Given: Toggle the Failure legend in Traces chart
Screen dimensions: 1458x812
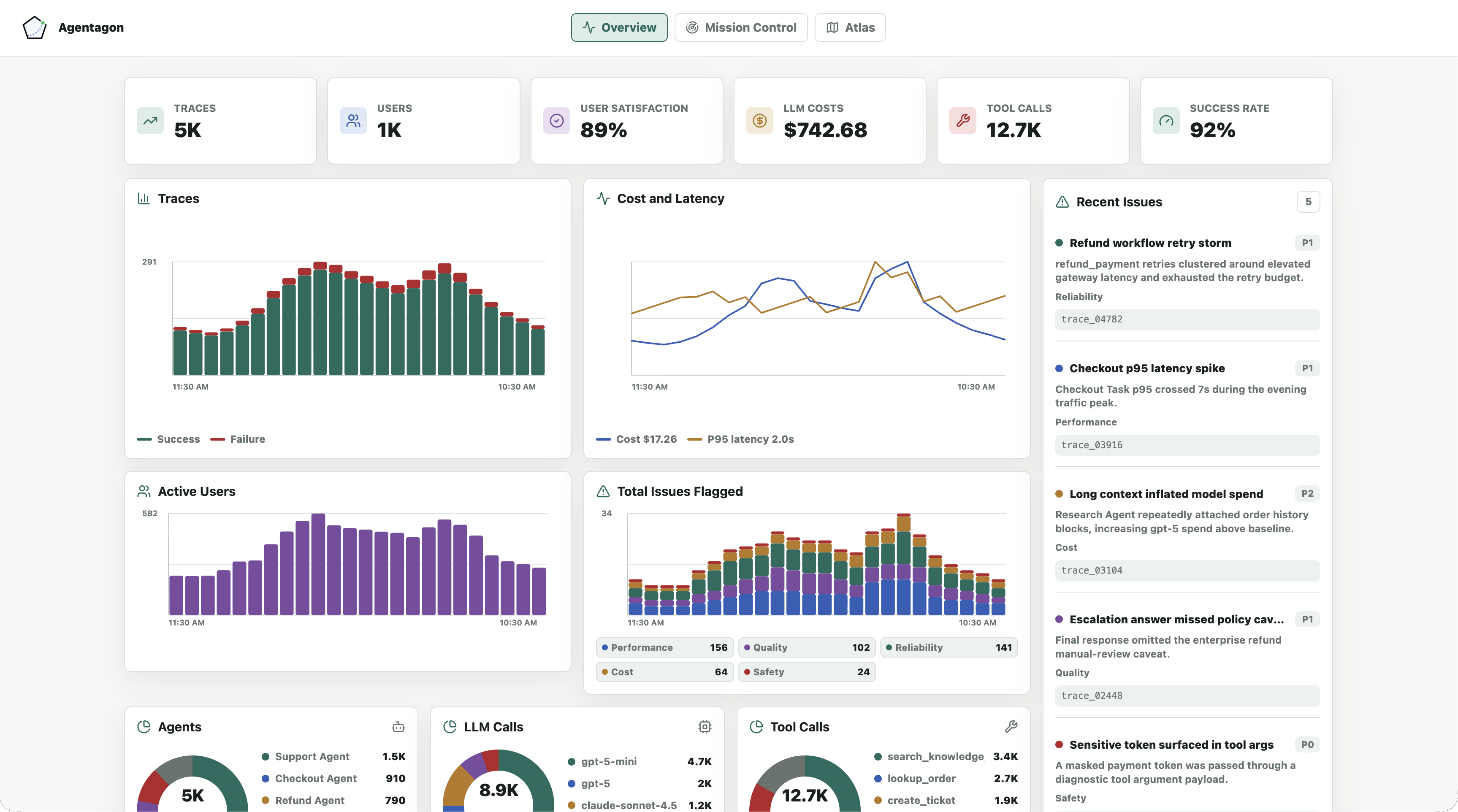Looking at the screenshot, I should tap(238, 439).
